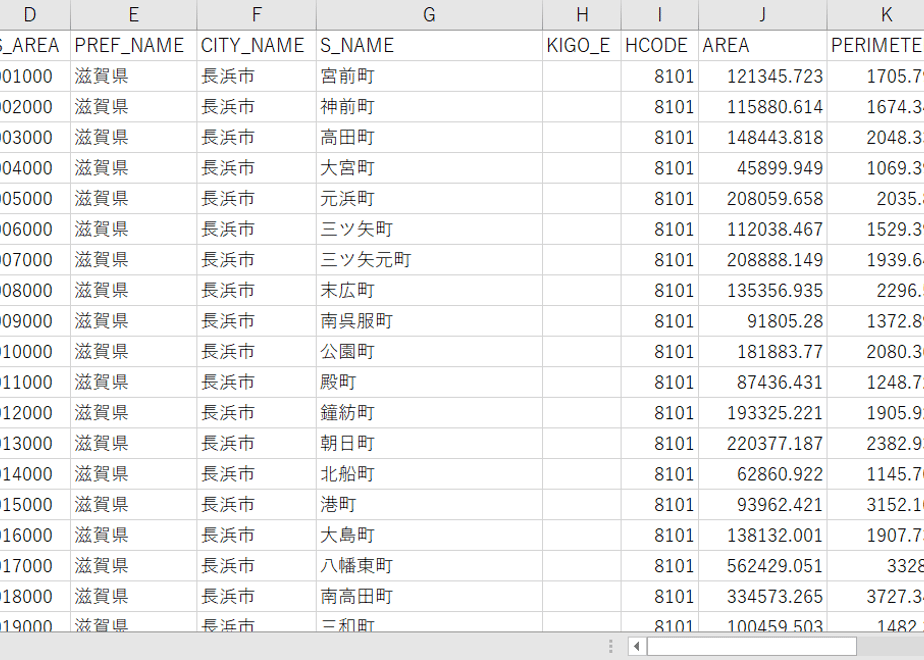Click the cell containing 三ツ矢町

pyautogui.click(x=429, y=229)
